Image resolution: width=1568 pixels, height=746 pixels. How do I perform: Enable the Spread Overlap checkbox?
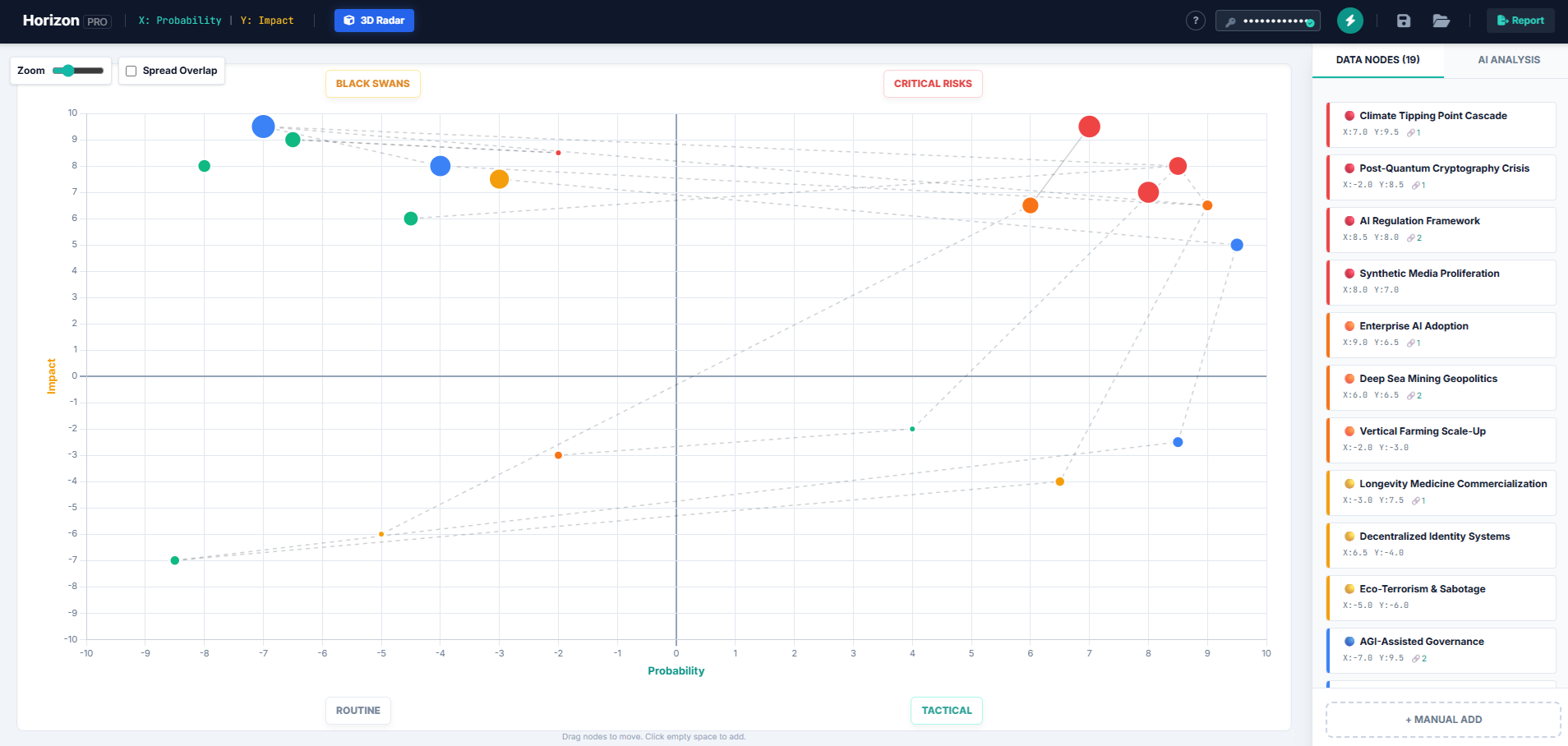coord(131,71)
